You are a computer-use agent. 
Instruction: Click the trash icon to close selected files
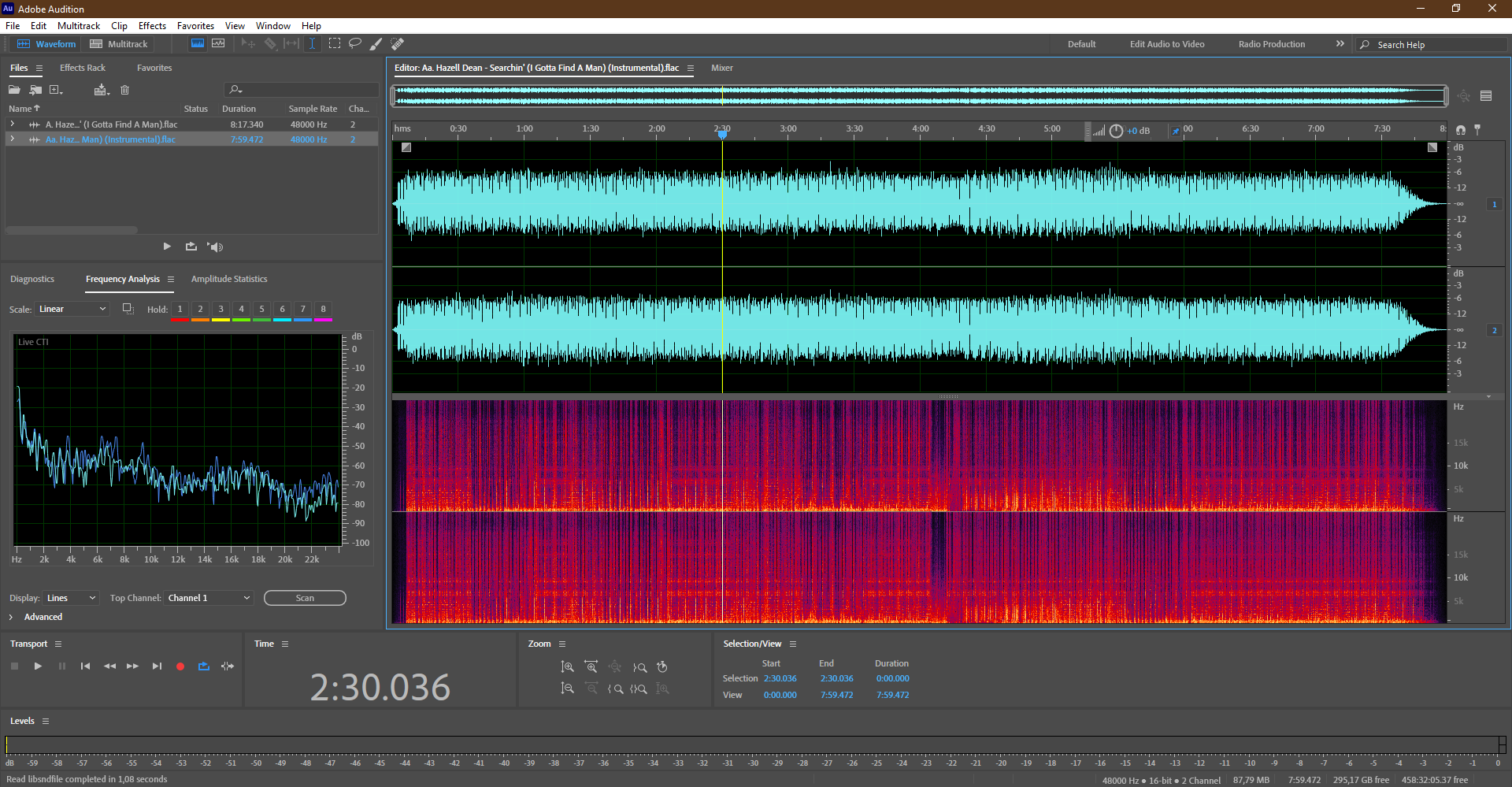click(x=124, y=90)
